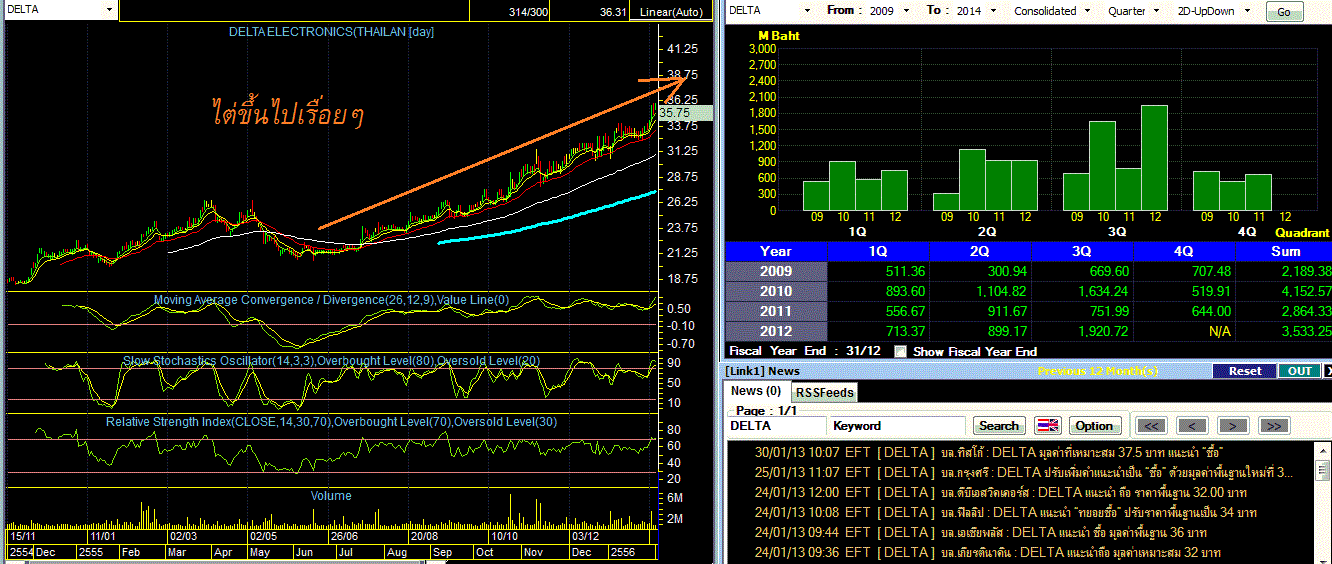Open the DELTA symbol dropdown in the chart window

(109, 10)
